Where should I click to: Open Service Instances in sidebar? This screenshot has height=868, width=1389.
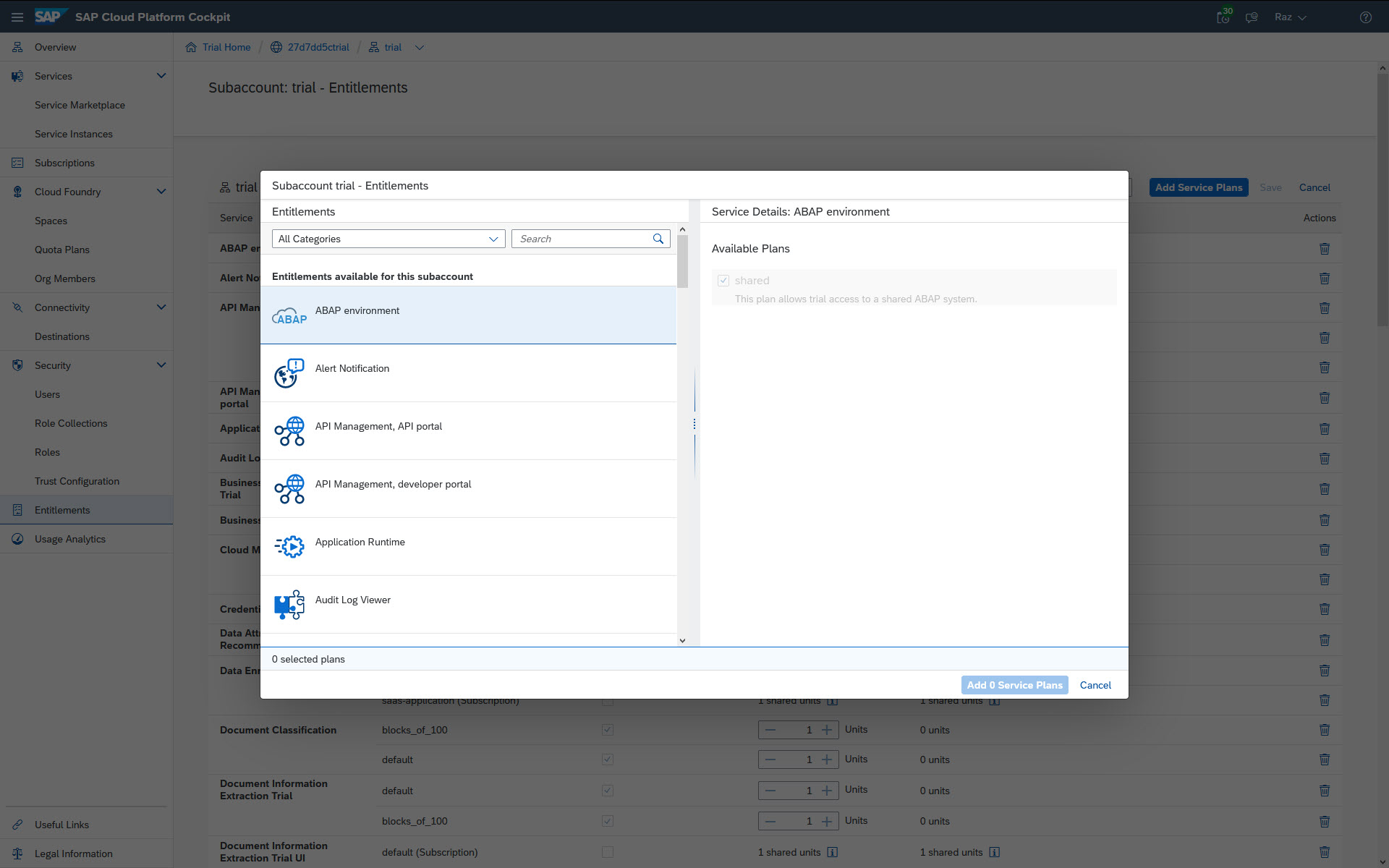click(74, 134)
